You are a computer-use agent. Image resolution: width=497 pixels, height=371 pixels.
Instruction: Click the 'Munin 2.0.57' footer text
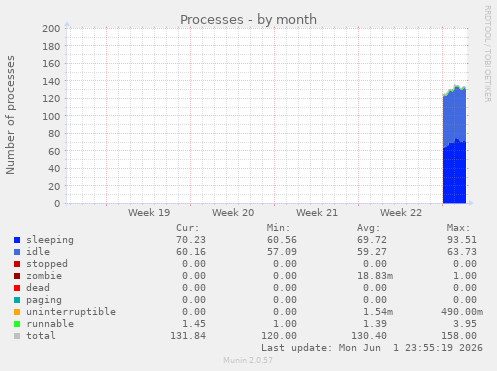(x=248, y=360)
